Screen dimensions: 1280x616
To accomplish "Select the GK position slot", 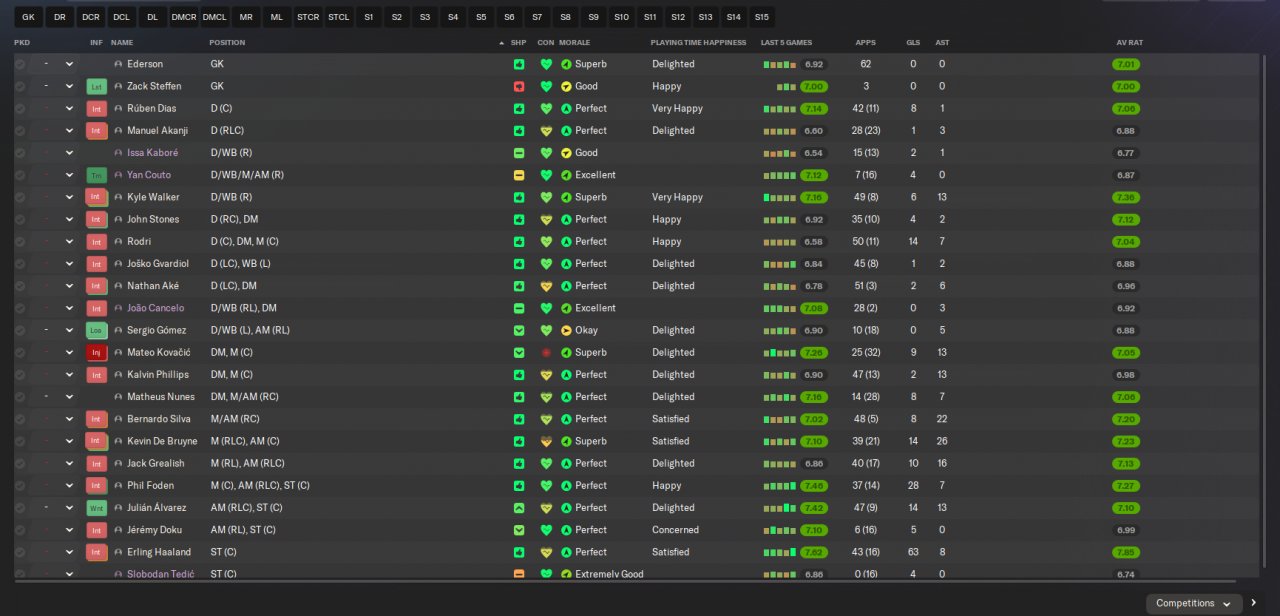I will tap(28, 17).
